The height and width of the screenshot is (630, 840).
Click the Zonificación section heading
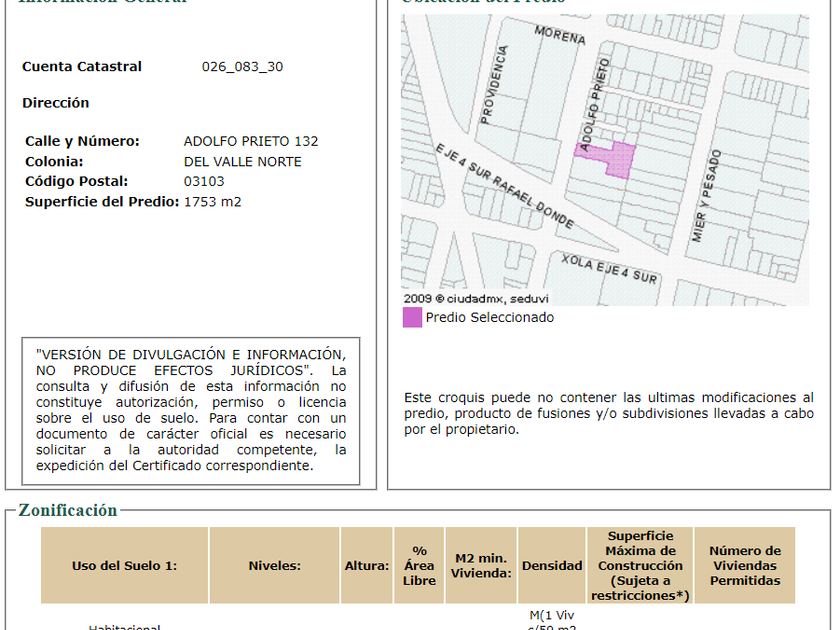(67, 510)
